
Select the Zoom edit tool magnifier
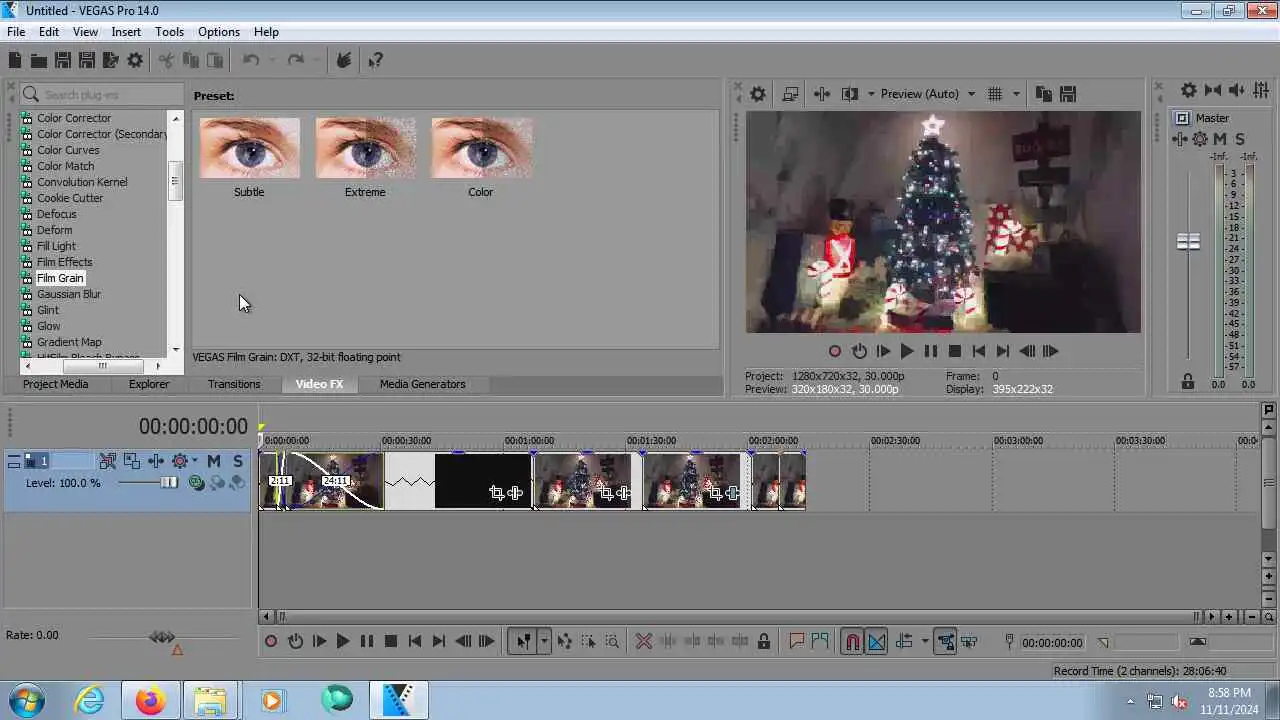(612, 642)
